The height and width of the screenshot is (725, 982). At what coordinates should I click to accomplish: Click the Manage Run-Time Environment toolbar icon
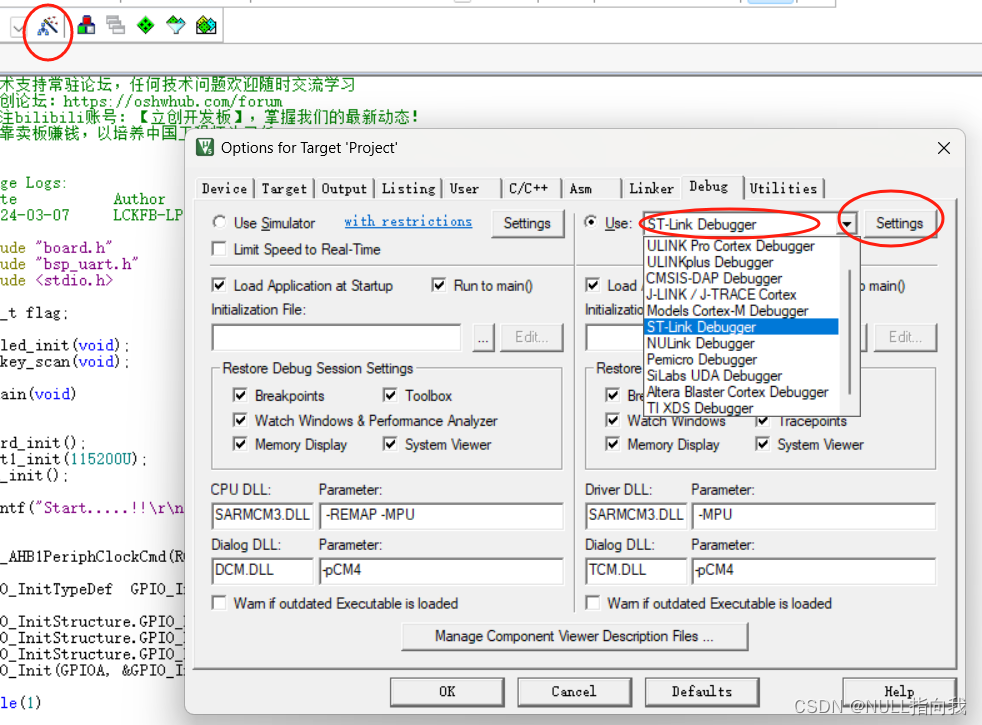click(x=86, y=26)
